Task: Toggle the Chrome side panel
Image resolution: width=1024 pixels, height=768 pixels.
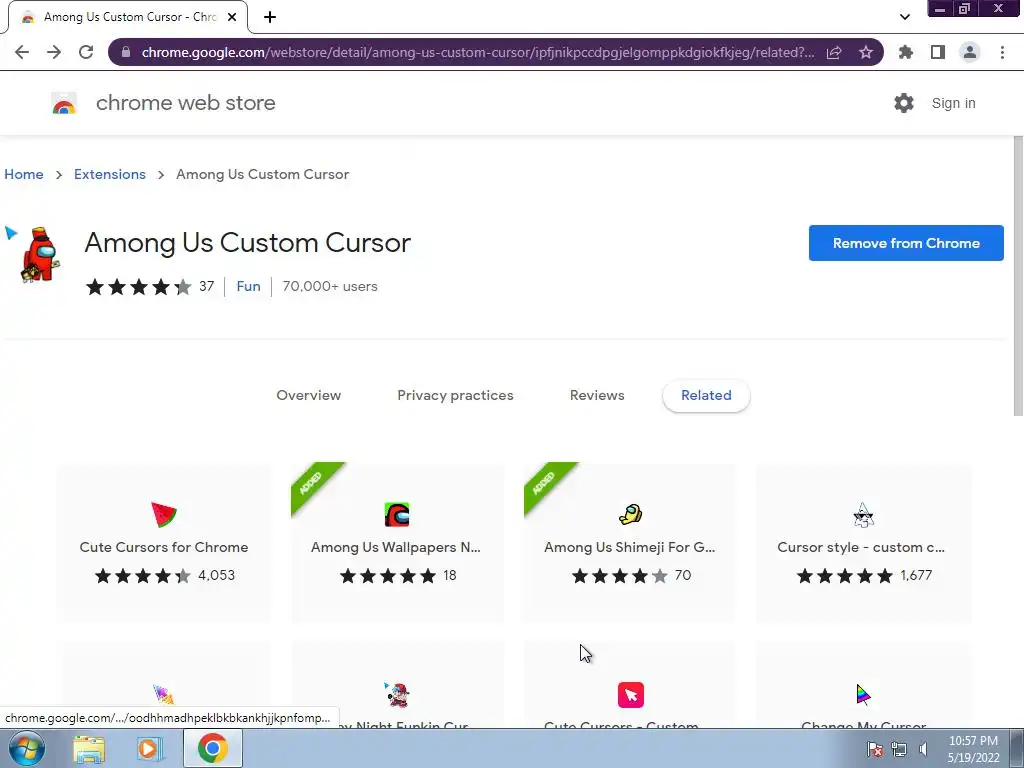Action: 938,52
